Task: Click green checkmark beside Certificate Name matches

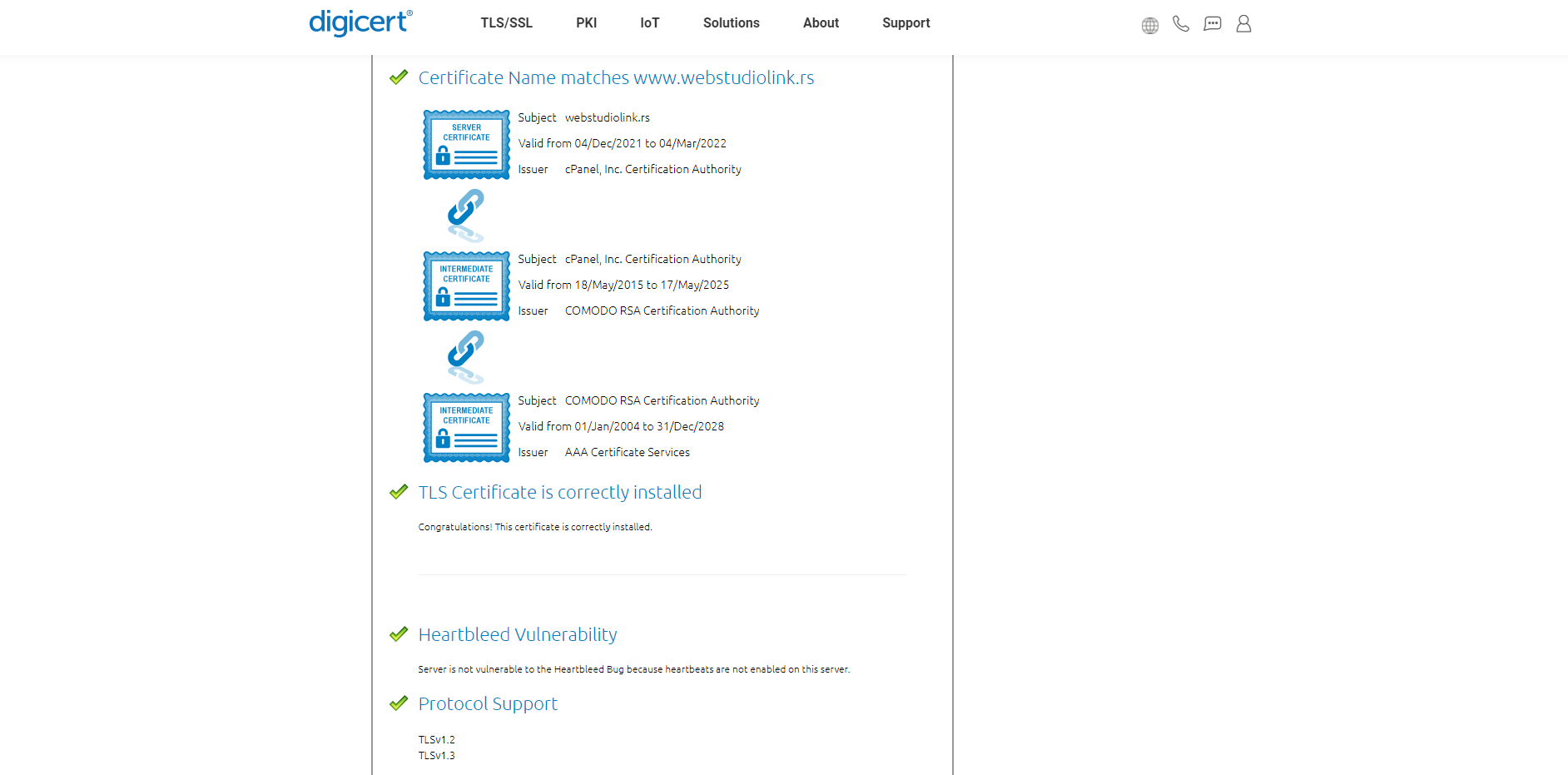Action: point(399,77)
